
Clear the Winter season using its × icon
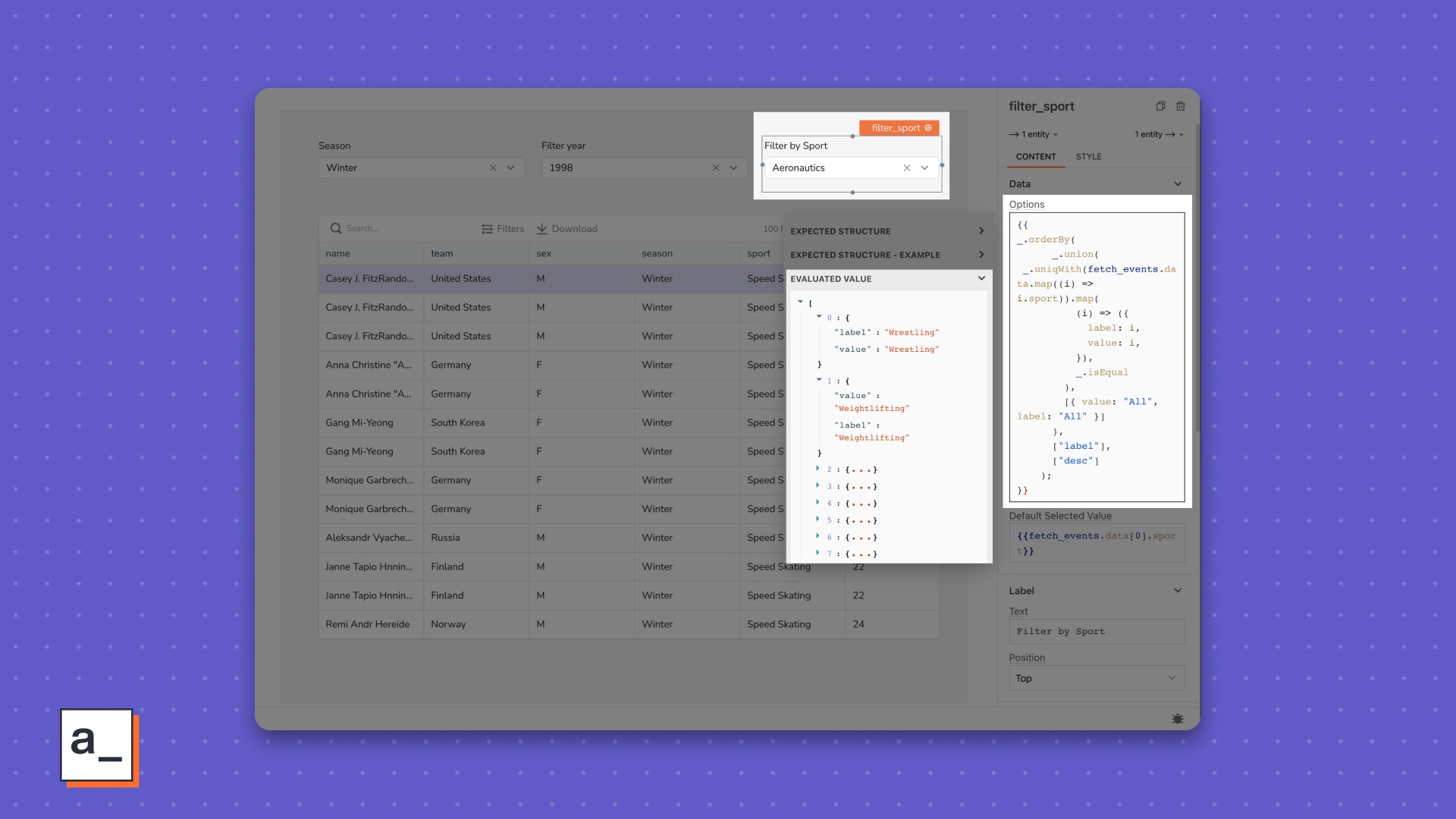(493, 168)
